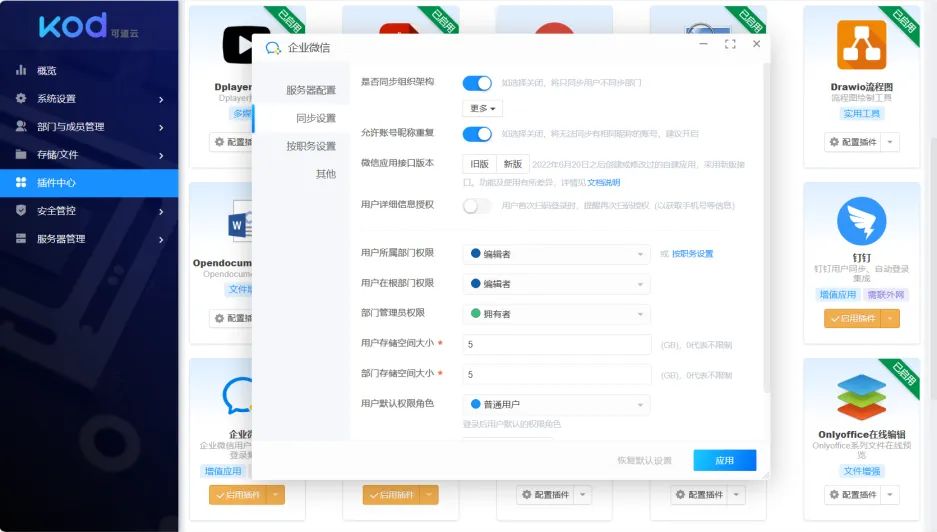
Task: Click the Drawio流程图 plugin icon
Action: [x=861, y=45]
